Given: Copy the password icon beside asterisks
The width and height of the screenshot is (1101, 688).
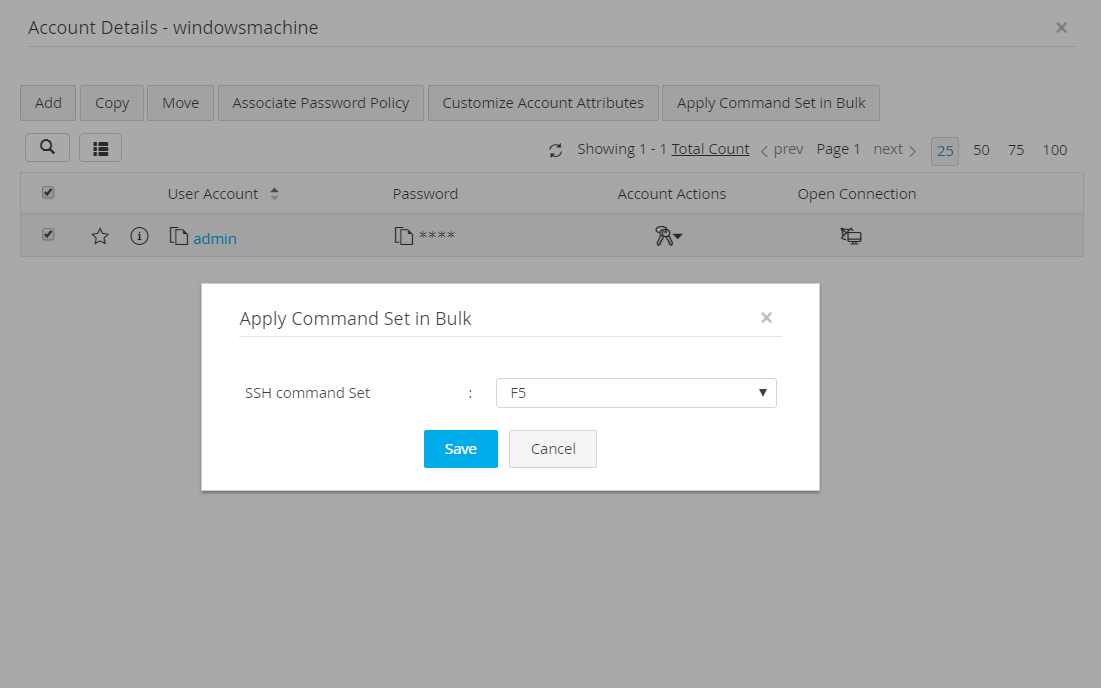Looking at the screenshot, I should [x=404, y=237].
